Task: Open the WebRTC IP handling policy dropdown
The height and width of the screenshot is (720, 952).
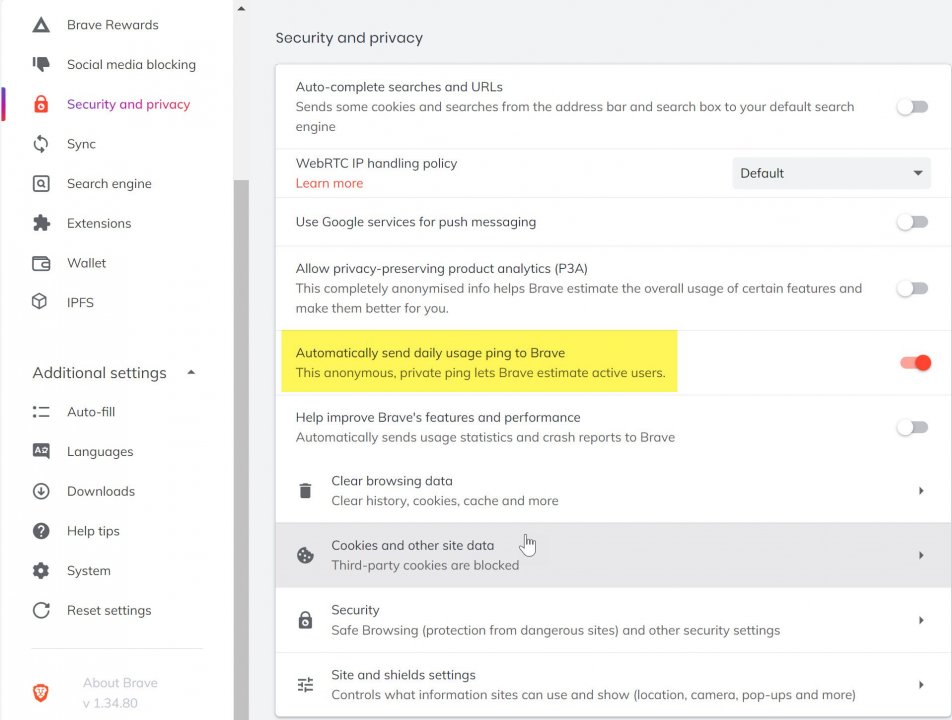Action: pyautogui.click(x=831, y=173)
